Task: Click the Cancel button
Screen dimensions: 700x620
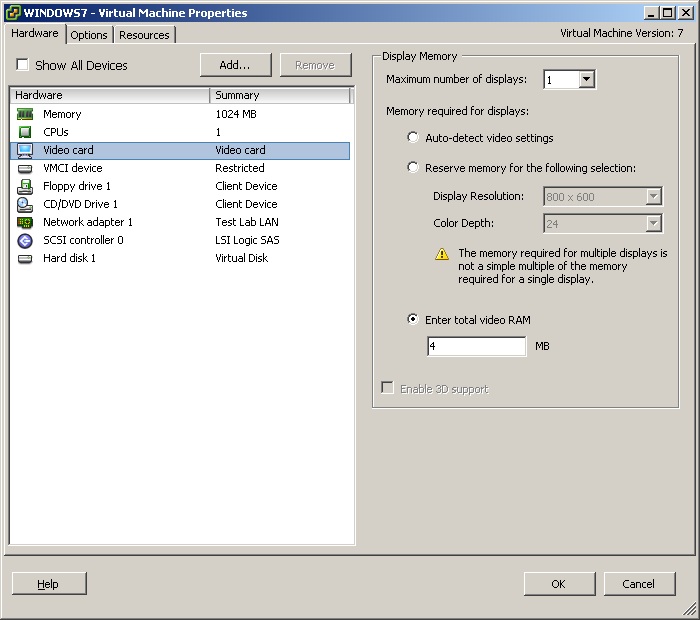Action: (639, 584)
